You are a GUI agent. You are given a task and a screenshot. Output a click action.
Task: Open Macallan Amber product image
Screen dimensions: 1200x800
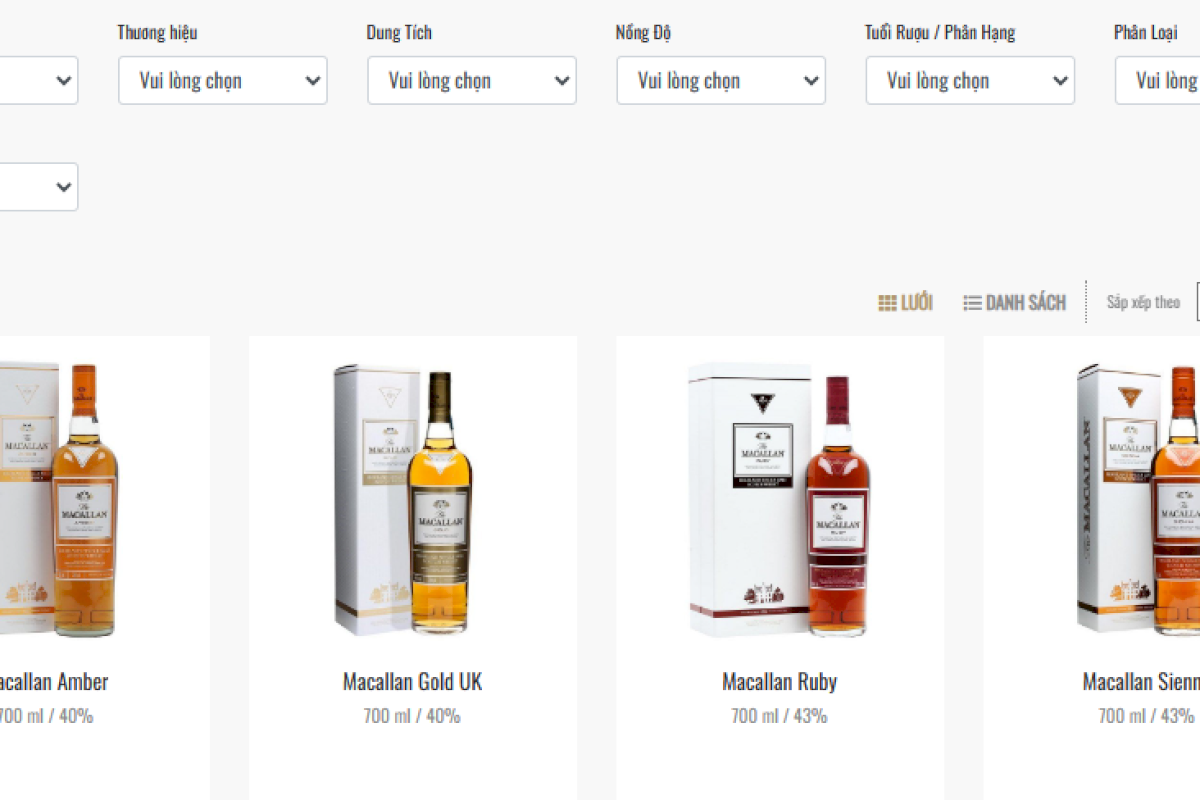point(60,500)
